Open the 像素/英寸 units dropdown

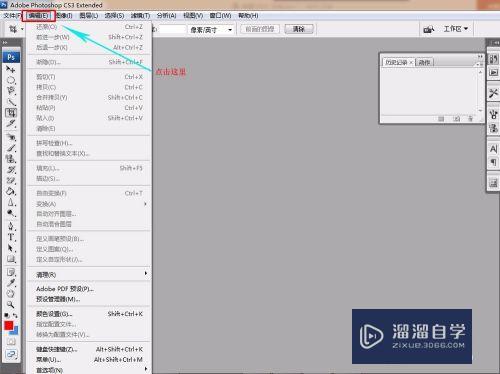[x=211, y=30]
